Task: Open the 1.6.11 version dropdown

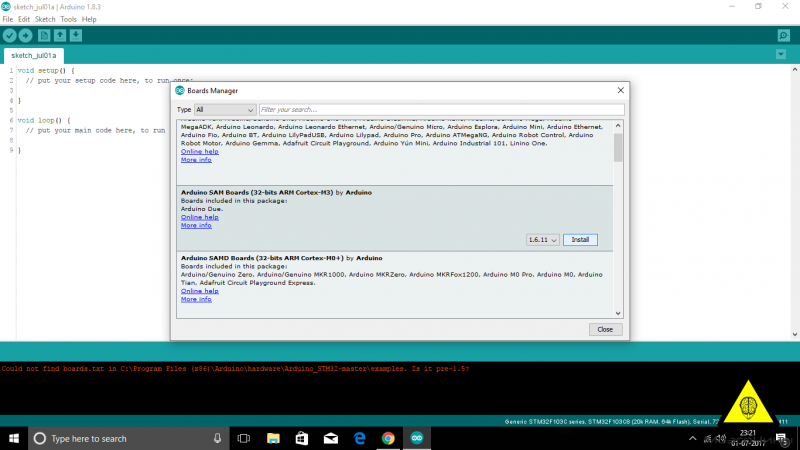Action: (x=542, y=240)
